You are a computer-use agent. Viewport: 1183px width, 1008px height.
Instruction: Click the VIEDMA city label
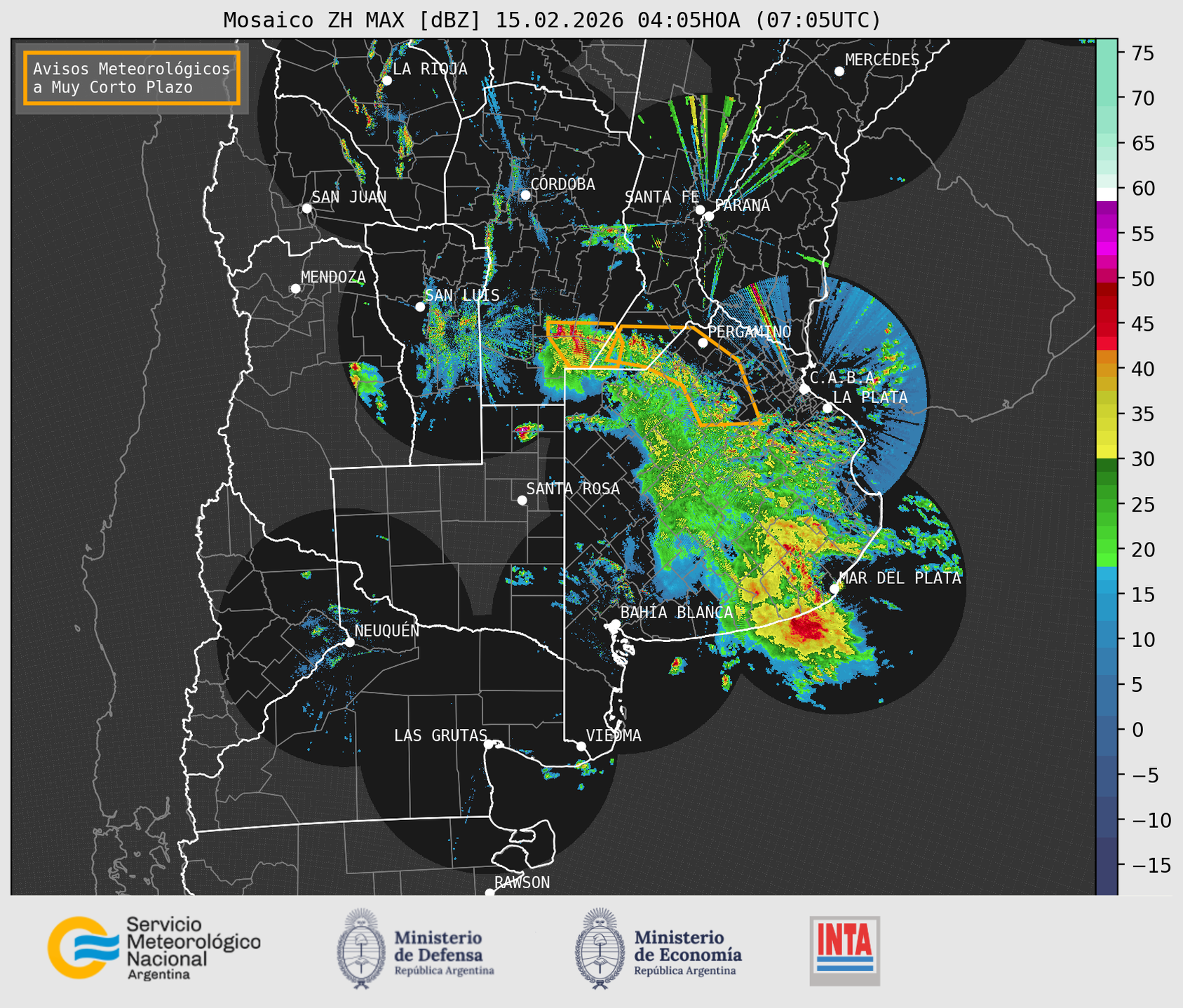pos(614,735)
